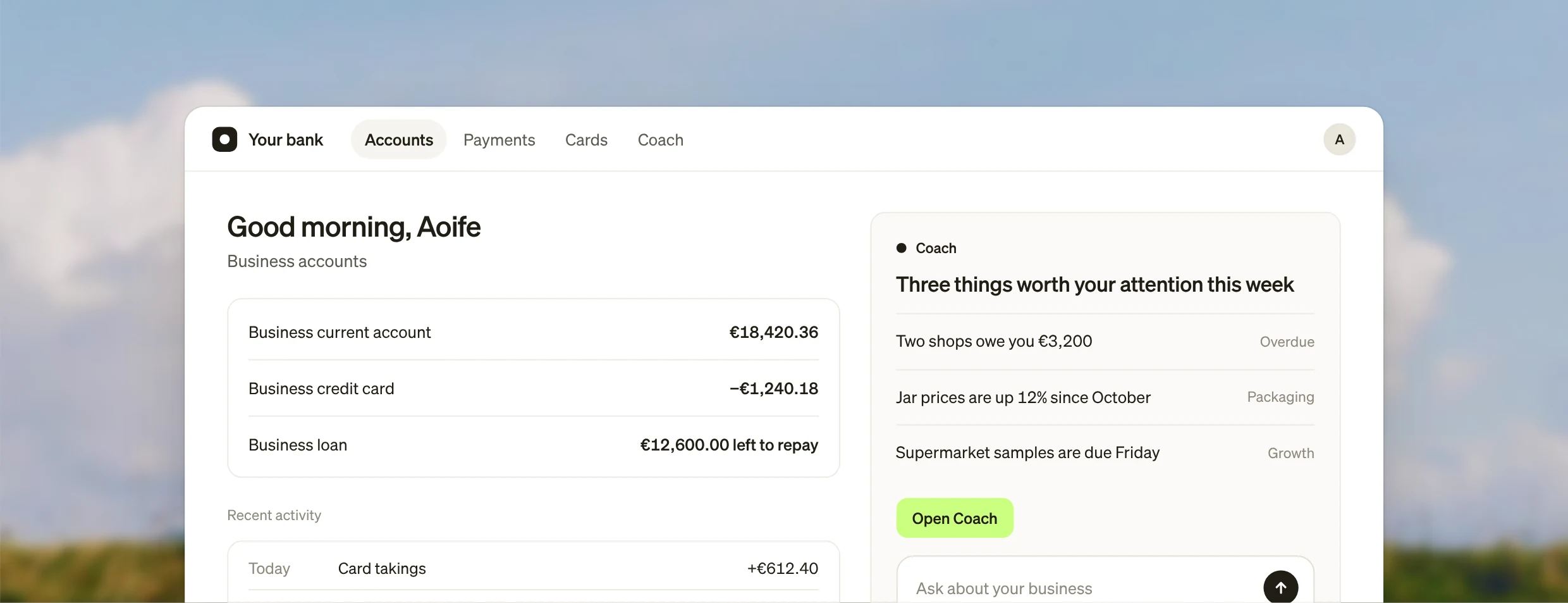1568x603 pixels.
Task: Click the Your bank name text
Action: [286, 139]
